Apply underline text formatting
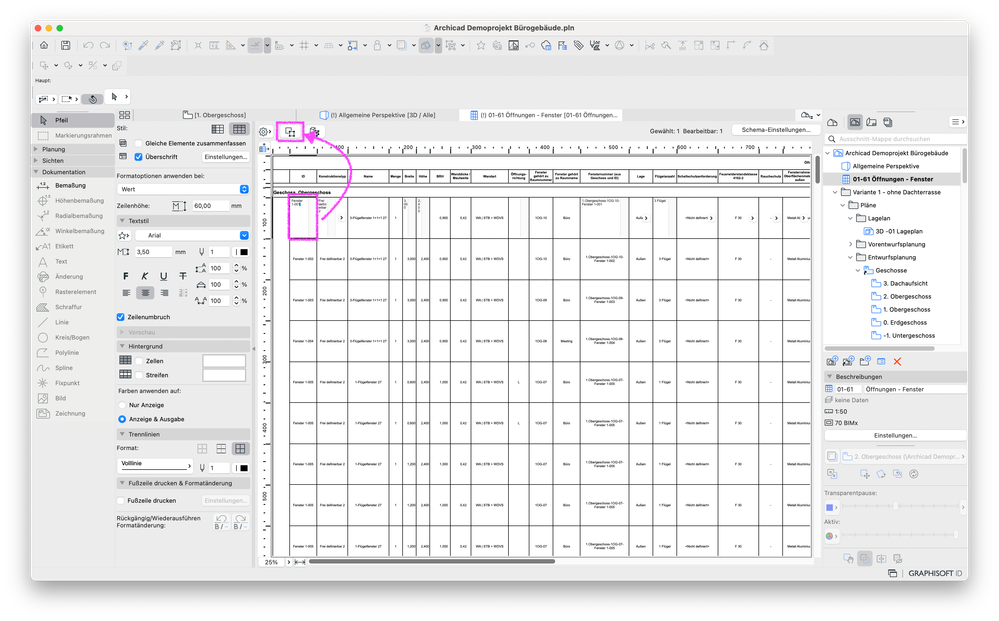This screenshot has width=999, height=621. 164,276
